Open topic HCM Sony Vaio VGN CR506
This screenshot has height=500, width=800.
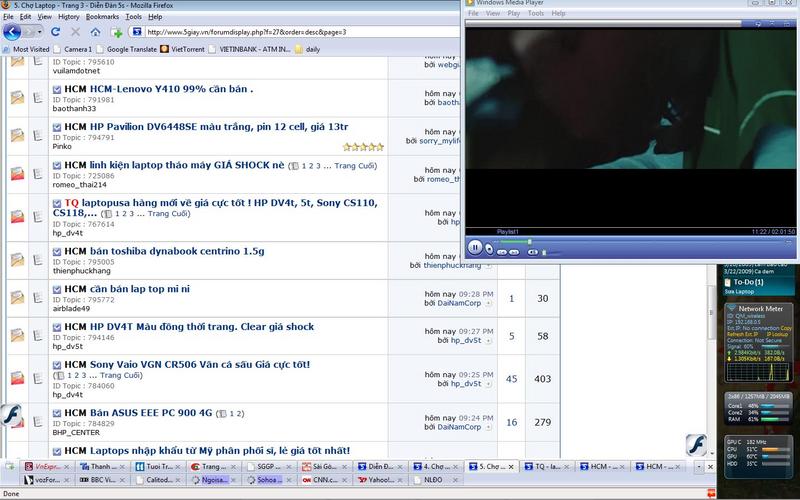coord(187,364)
